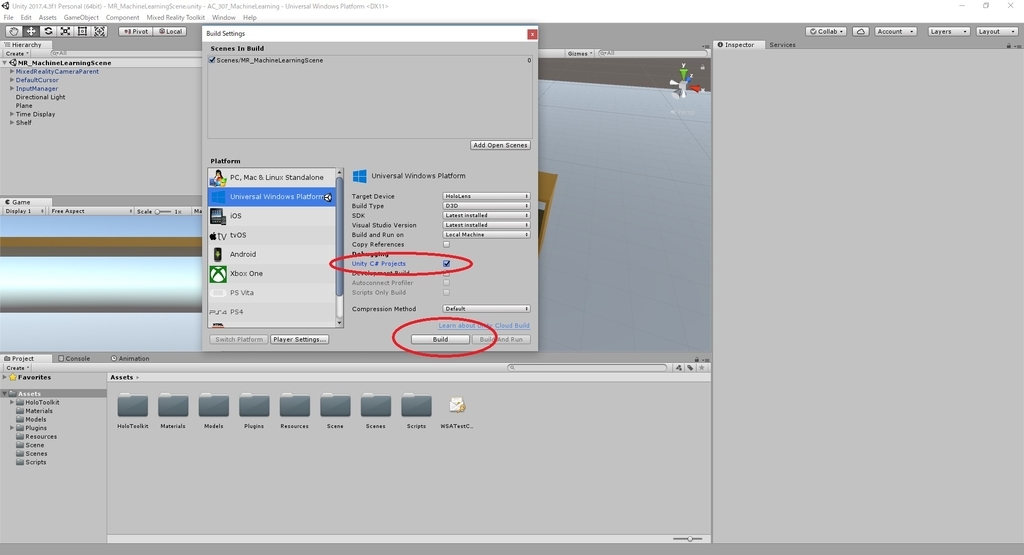The image size is (1024, 555).
Task: Select the combined Transform tool
Action: coord(99,31)
